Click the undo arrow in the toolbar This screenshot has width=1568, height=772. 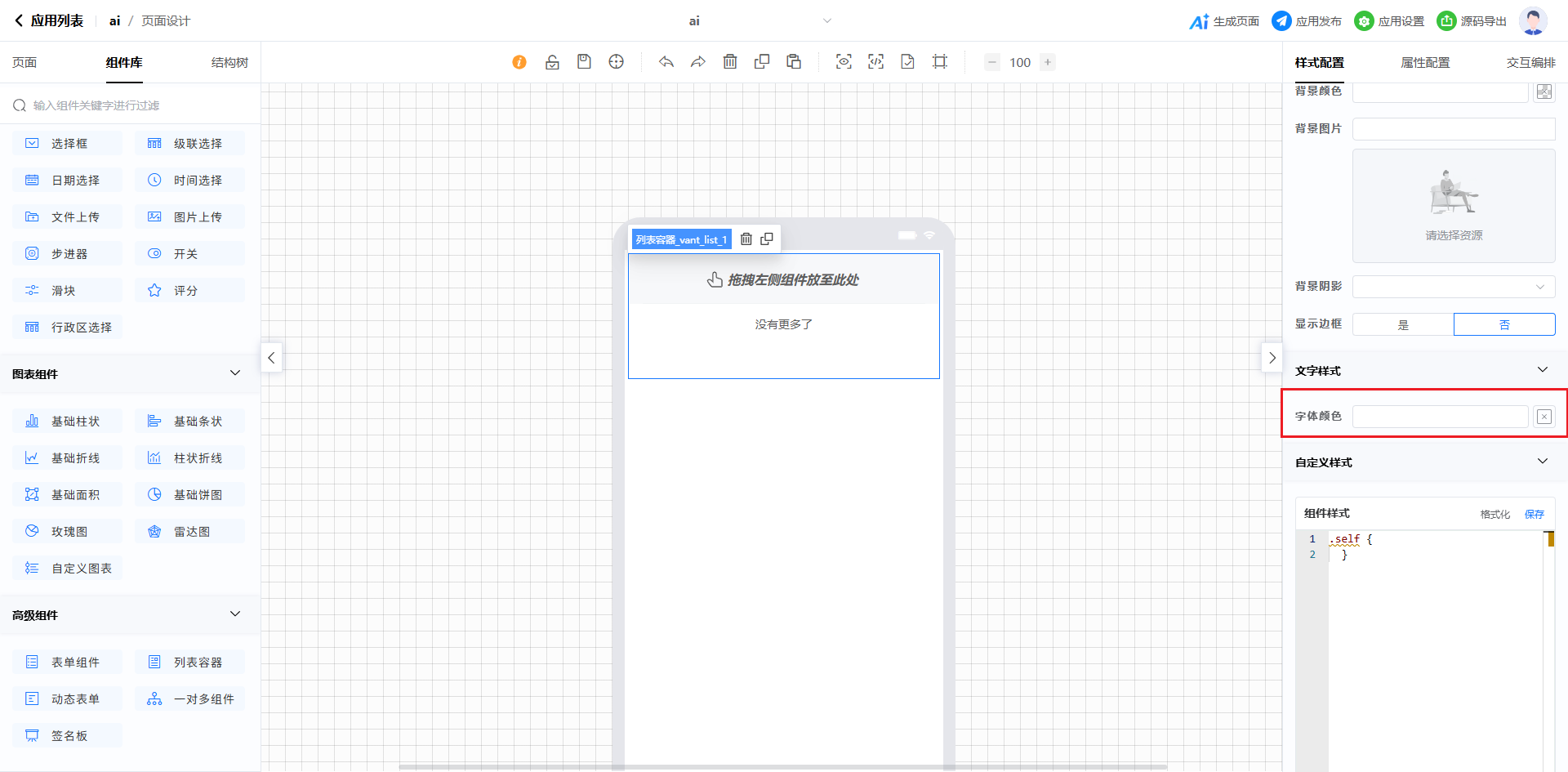666,62
